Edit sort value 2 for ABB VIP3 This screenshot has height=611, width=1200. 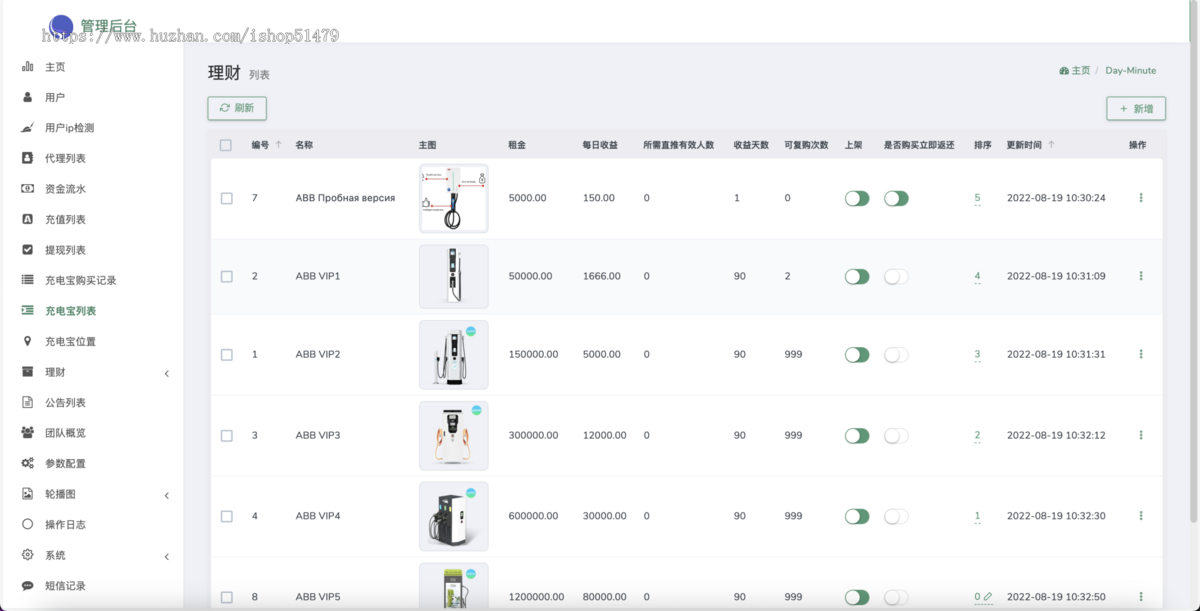977,435
